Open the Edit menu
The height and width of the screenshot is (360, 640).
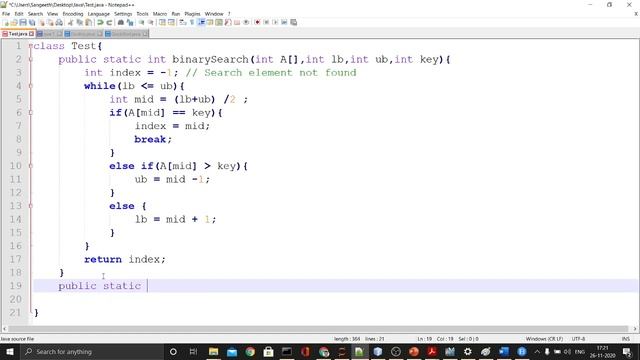point(19,14)
